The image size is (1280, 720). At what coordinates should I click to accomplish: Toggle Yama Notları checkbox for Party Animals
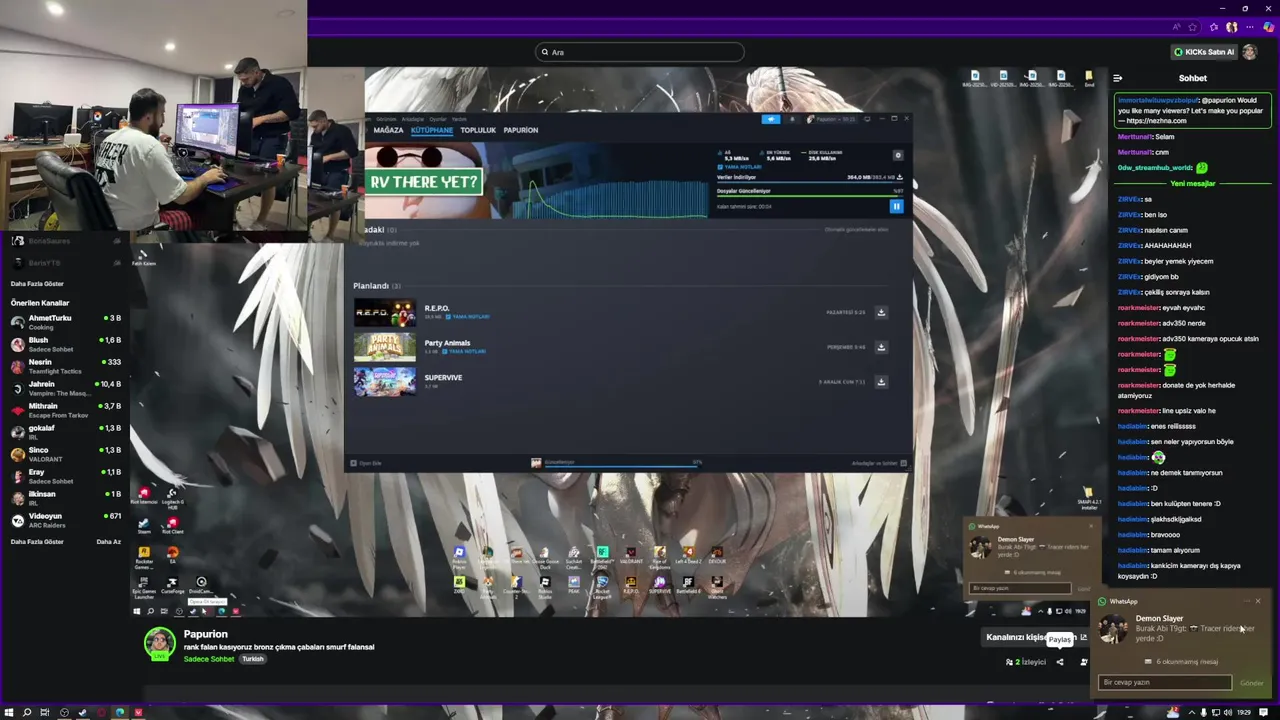pos(446,352)
